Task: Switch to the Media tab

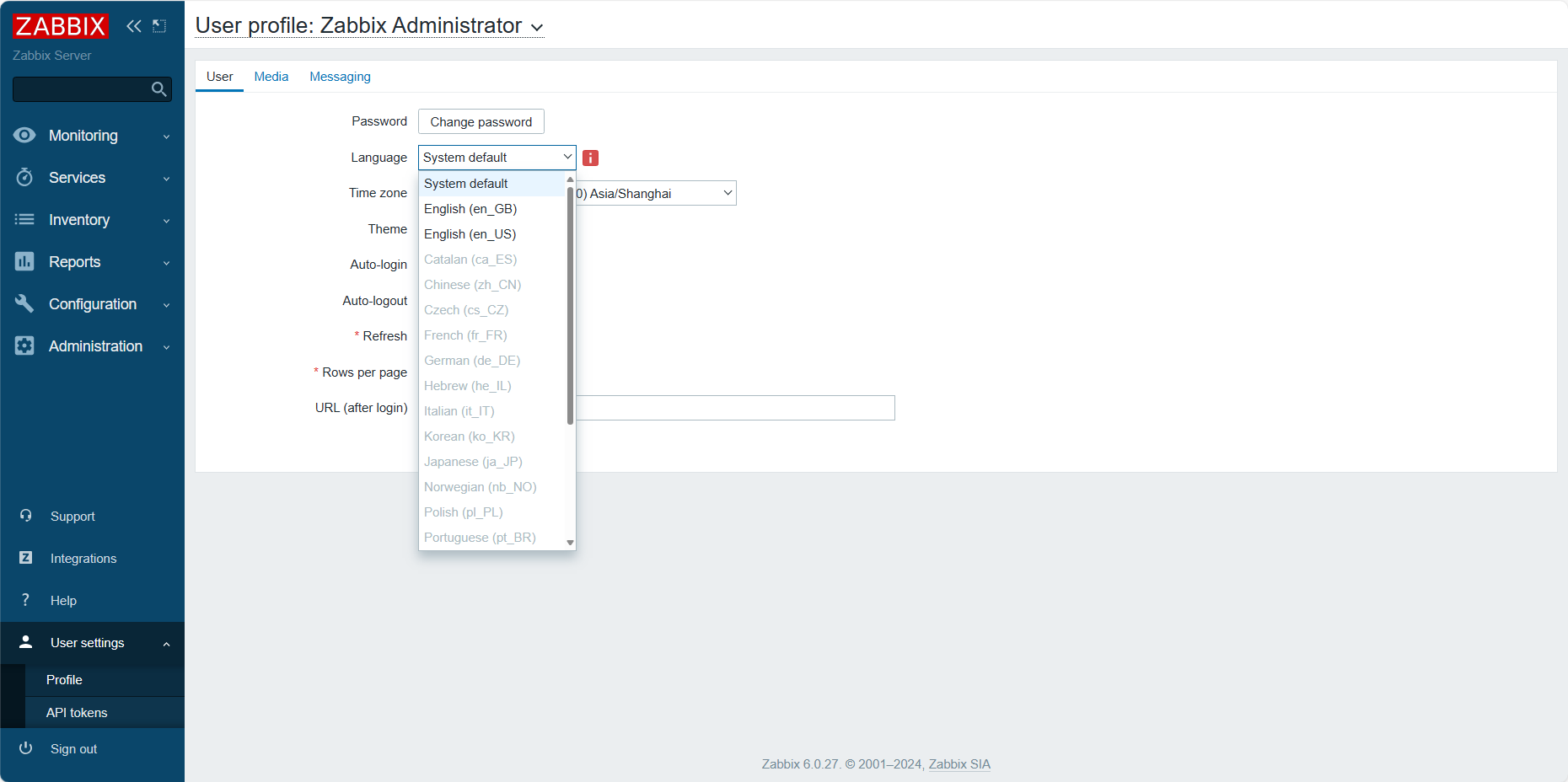Action: pyautogui.click(x=271, y=77)
